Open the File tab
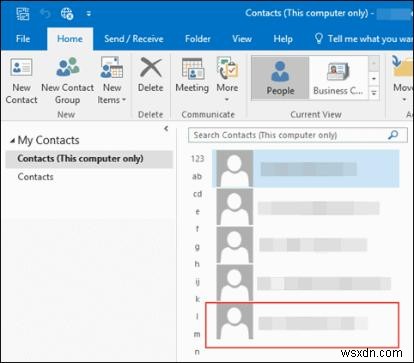The height and width of the screenshot is (363, 414). coord(23,39)
